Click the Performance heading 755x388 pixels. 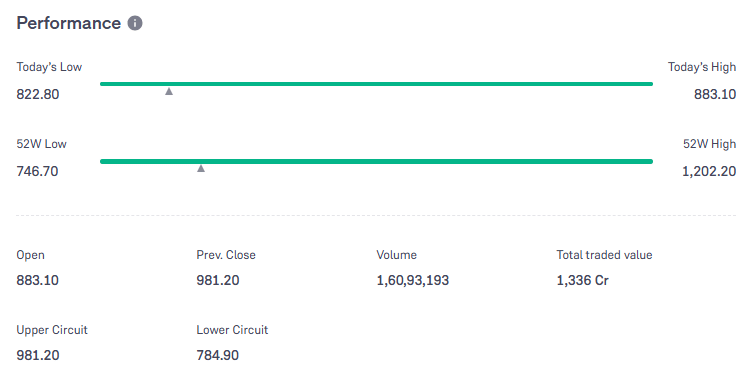click(x=68, y=23)
